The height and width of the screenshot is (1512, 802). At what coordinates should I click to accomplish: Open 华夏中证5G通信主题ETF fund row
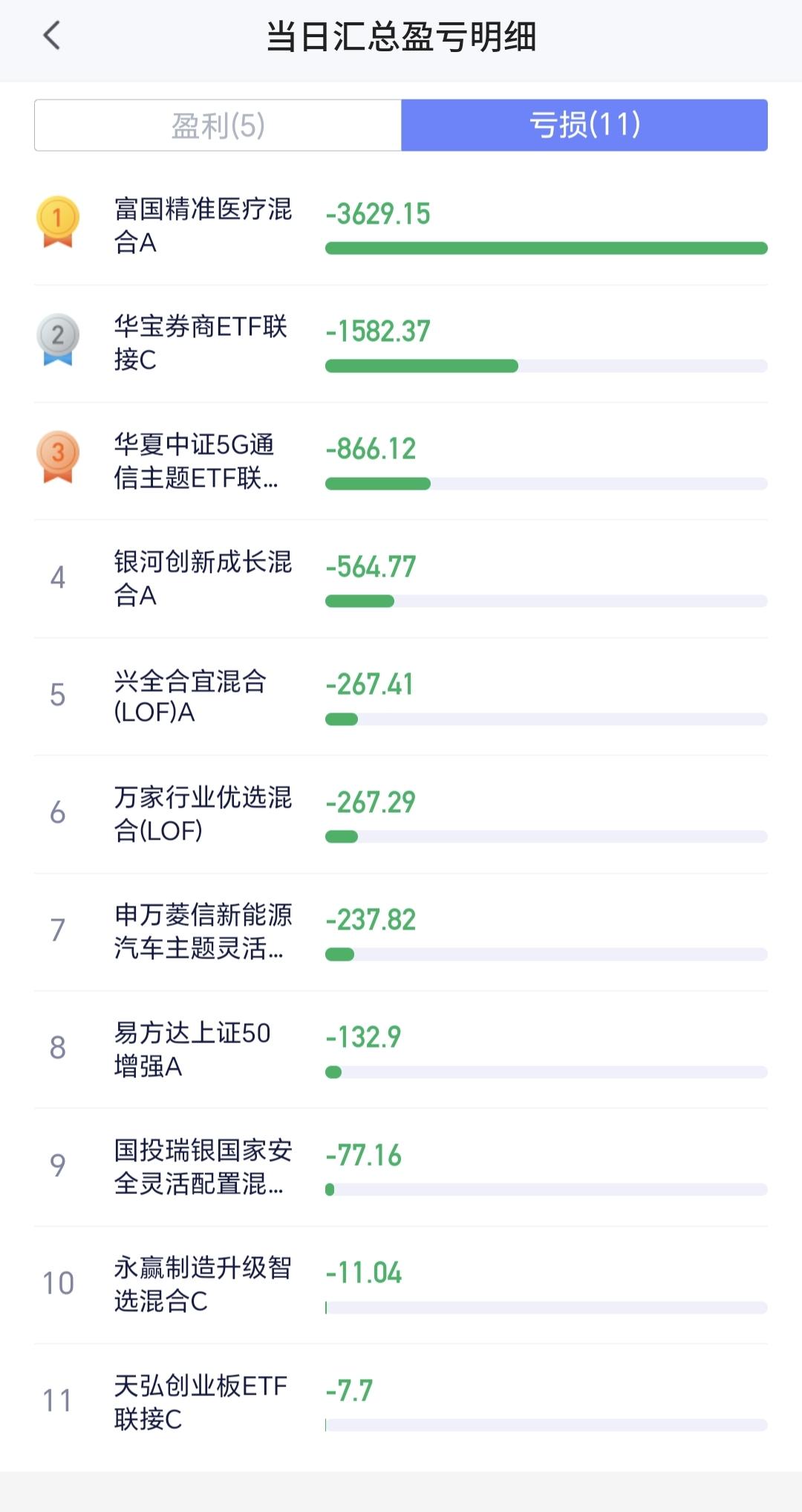point(401,461)
